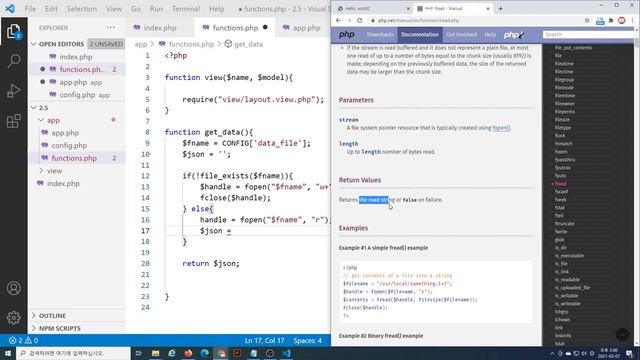Click the Windows taskbar search box
This screenshot has width=640, height=360.
73,353
